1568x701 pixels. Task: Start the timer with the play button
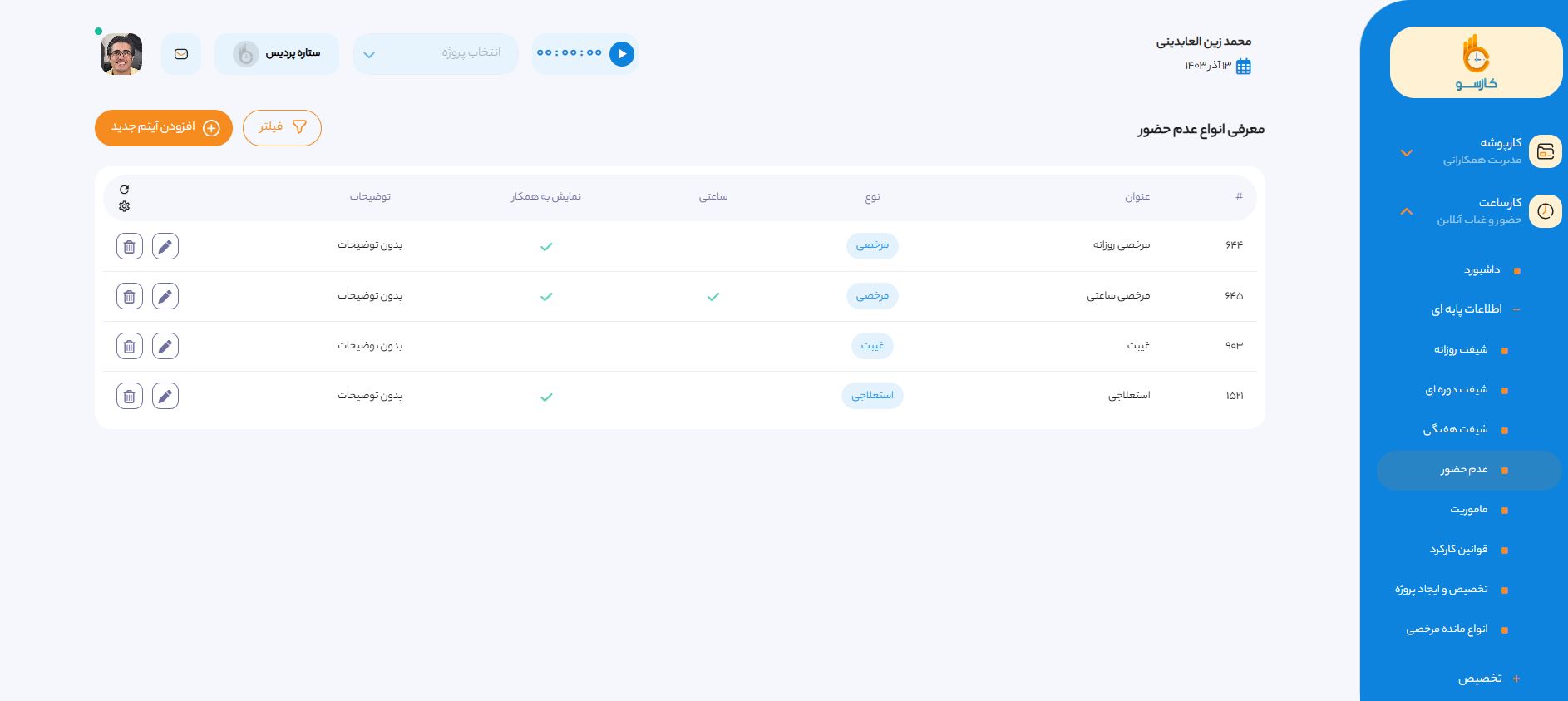(x=621, y=54)
